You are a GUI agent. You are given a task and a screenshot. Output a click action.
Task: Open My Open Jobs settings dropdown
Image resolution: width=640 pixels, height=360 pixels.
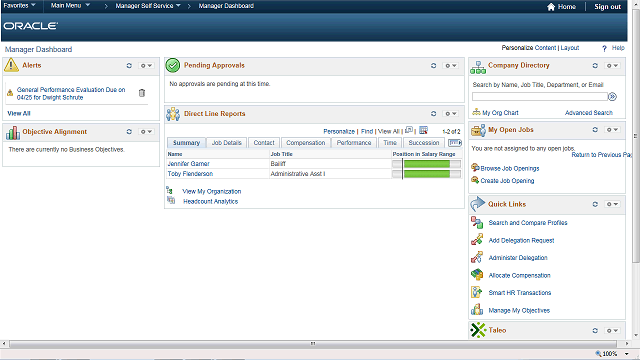click(612, 129)
